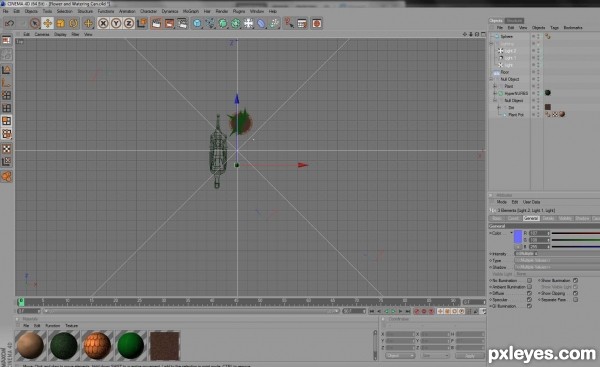The width and height of the screenshot is (600, 367).
Task: Click the red record icon in toolbar
Action: pyautogui.click(x=317, y=23)
